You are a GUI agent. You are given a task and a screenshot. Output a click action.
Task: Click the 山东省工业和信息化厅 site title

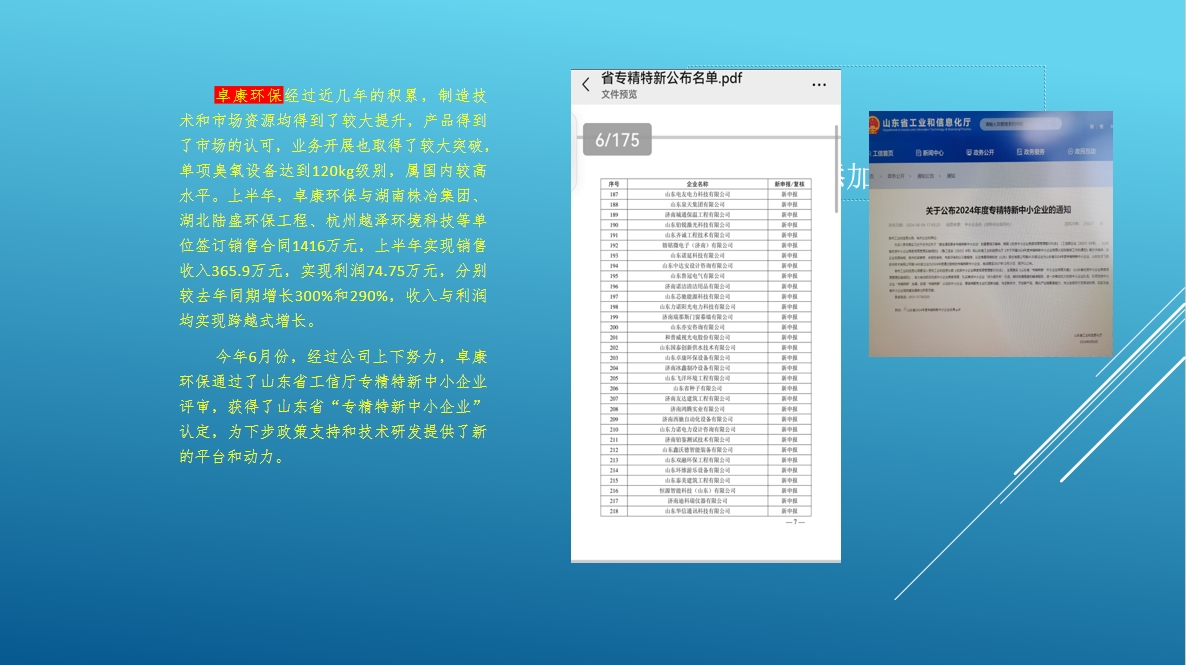pyautogui.click(x=927, y=122)
